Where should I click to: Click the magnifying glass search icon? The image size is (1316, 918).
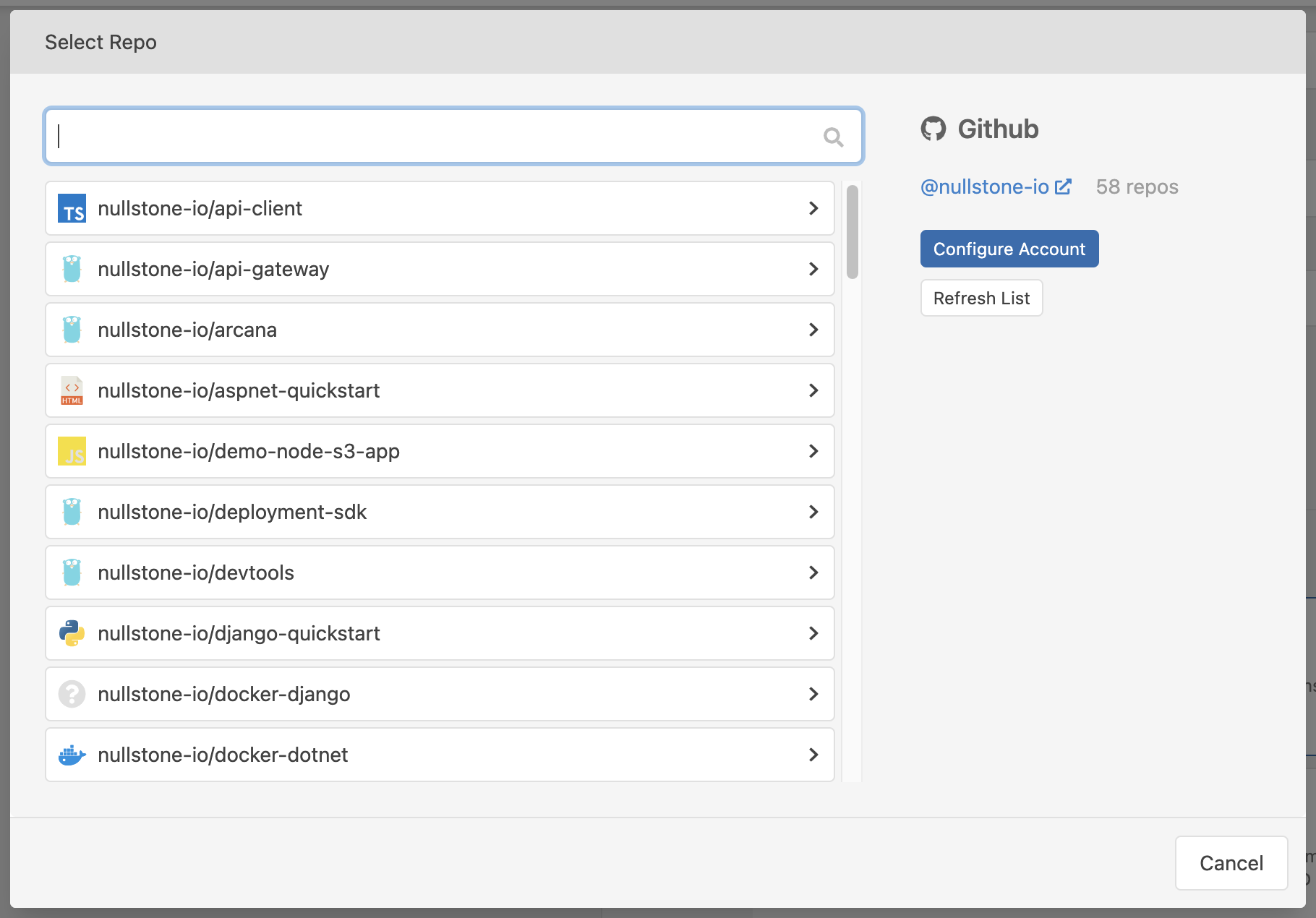[833, 136]
